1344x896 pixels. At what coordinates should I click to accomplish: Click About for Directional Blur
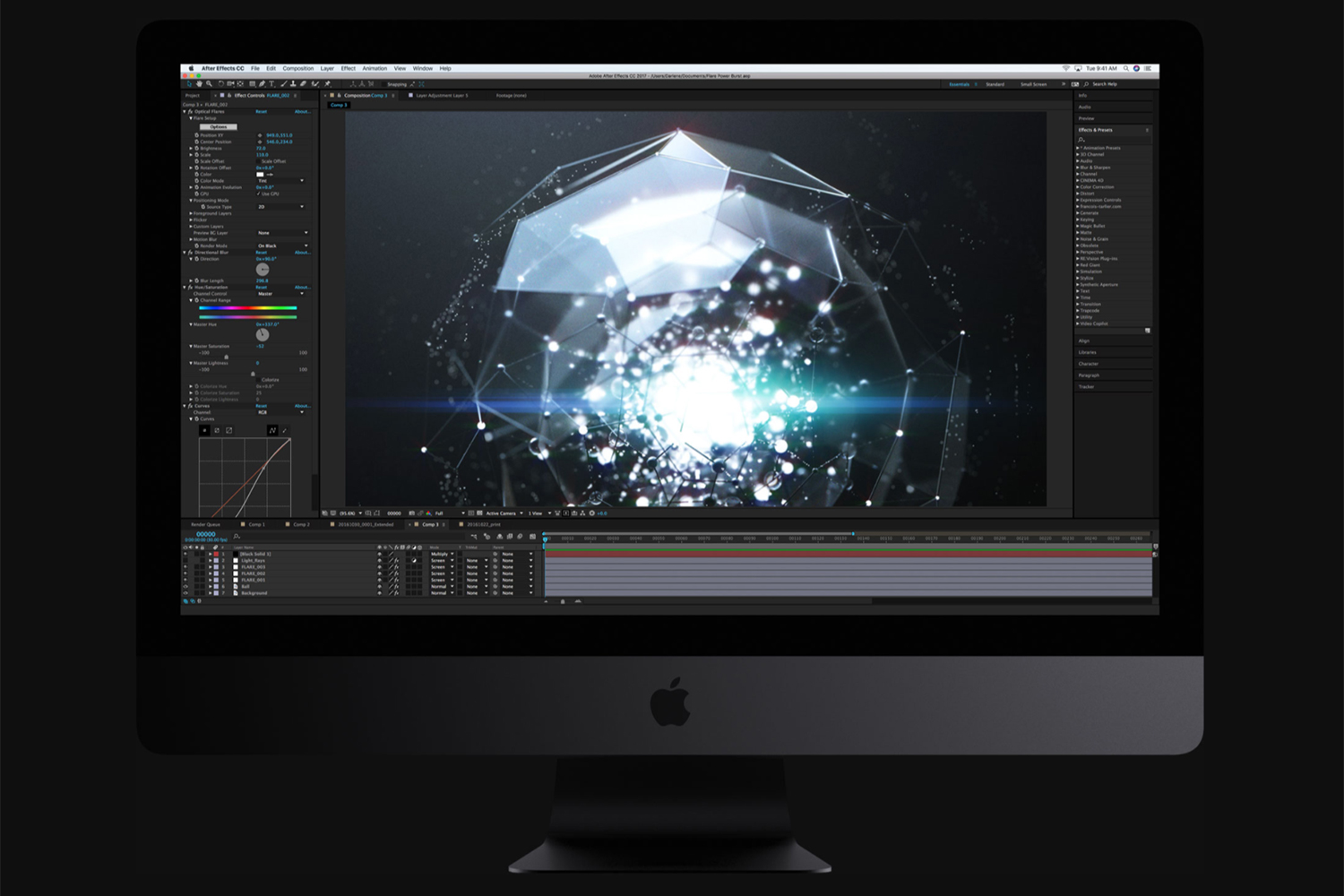(x=303, y=253)
